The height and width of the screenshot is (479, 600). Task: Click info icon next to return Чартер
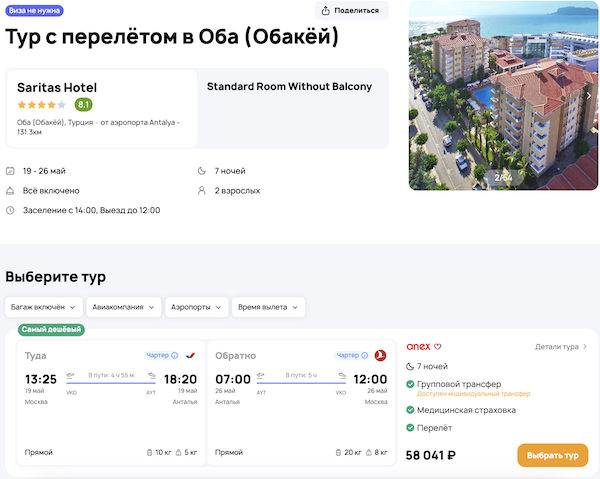[x=365, y=355]
